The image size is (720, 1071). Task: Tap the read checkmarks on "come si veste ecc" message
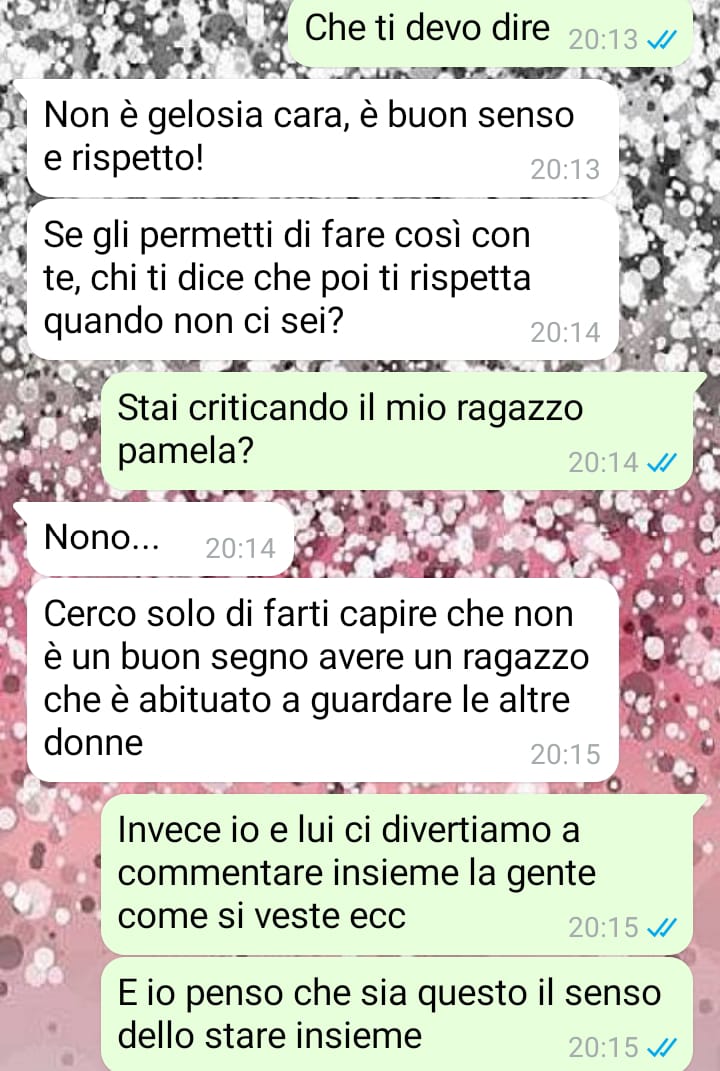(x=661, y=928)
